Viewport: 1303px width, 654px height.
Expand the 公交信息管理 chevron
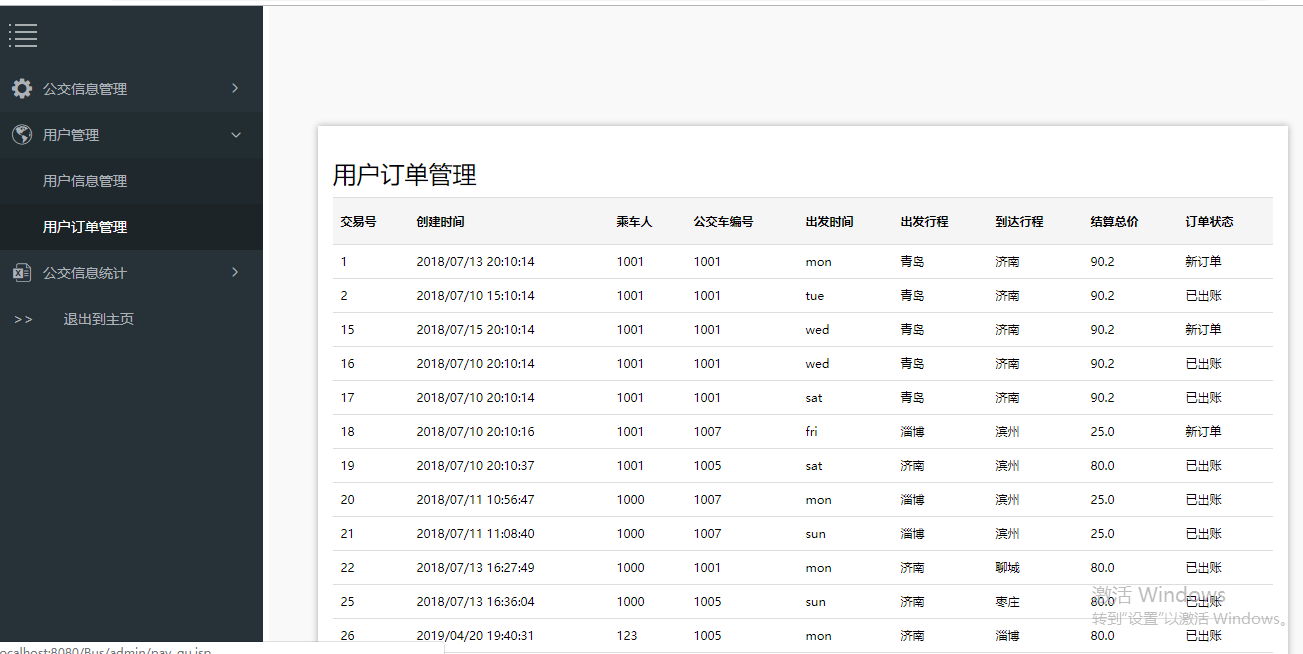point(235,88)
